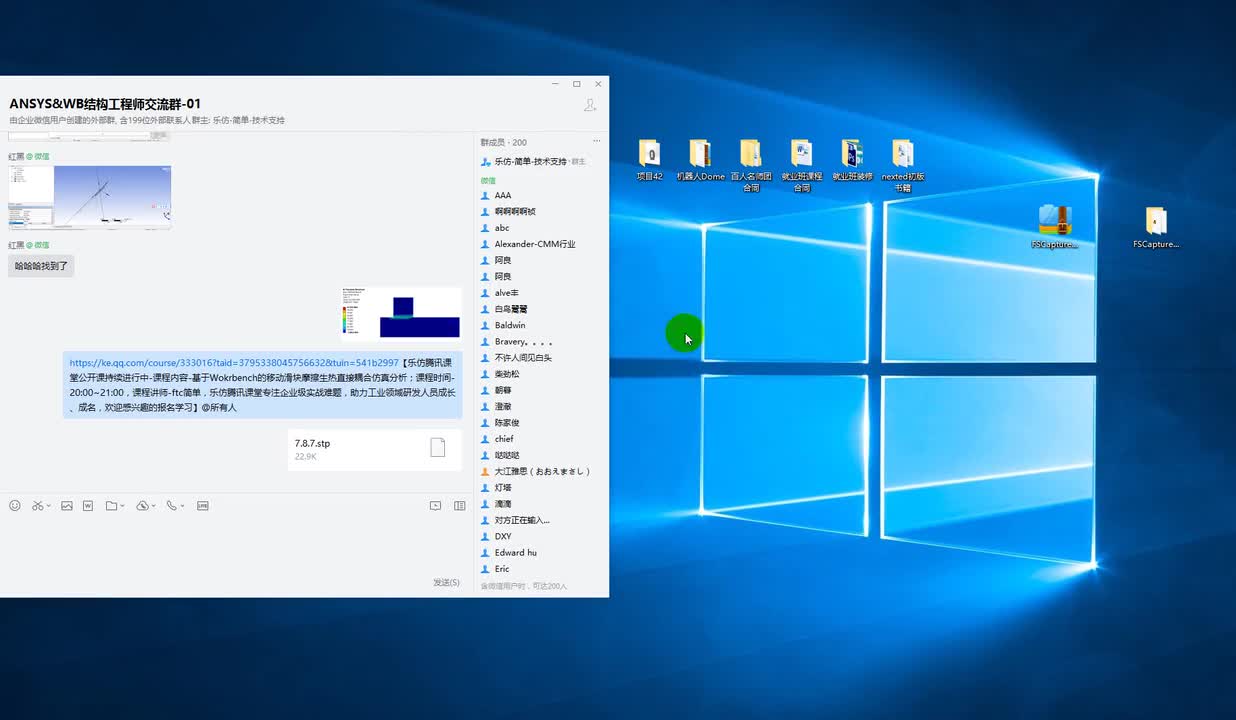Viewport: 1236px width, 720px height.
Task: Expand the phone call dropdown arrow
Action: pyautogui.click(x=183, y=506)
